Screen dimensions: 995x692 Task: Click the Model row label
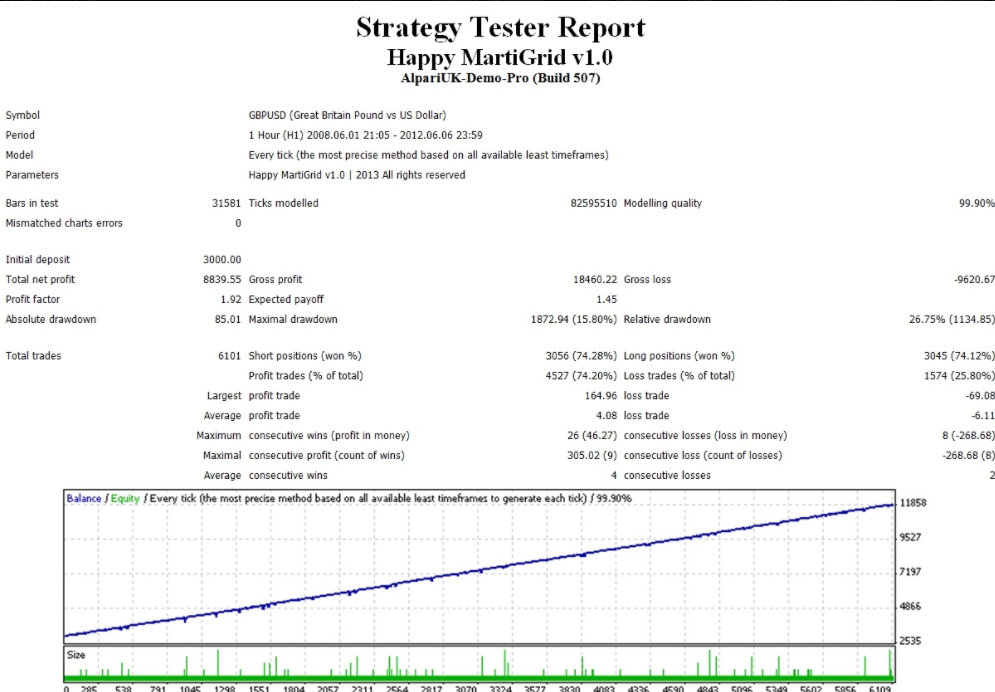point(19,155)
